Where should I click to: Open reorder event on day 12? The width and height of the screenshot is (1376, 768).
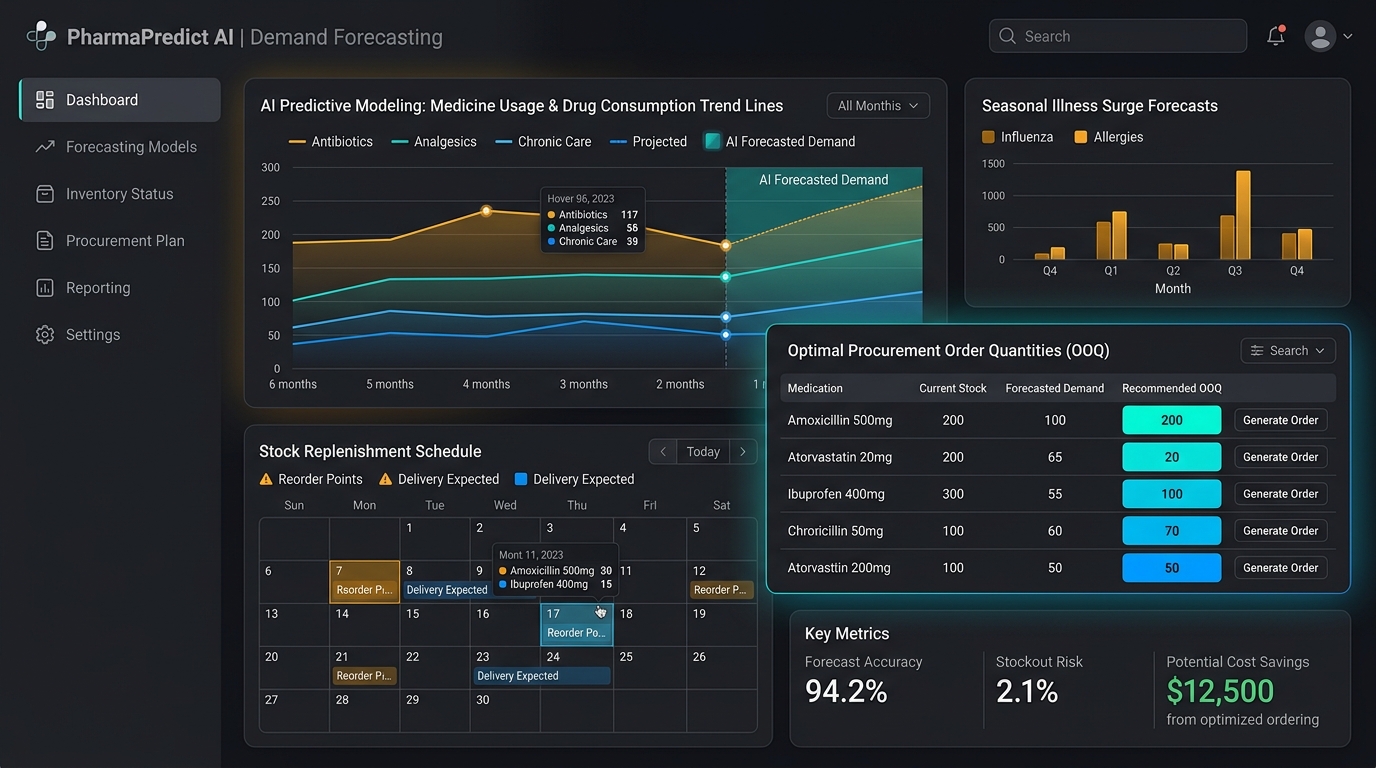[721, 590]
